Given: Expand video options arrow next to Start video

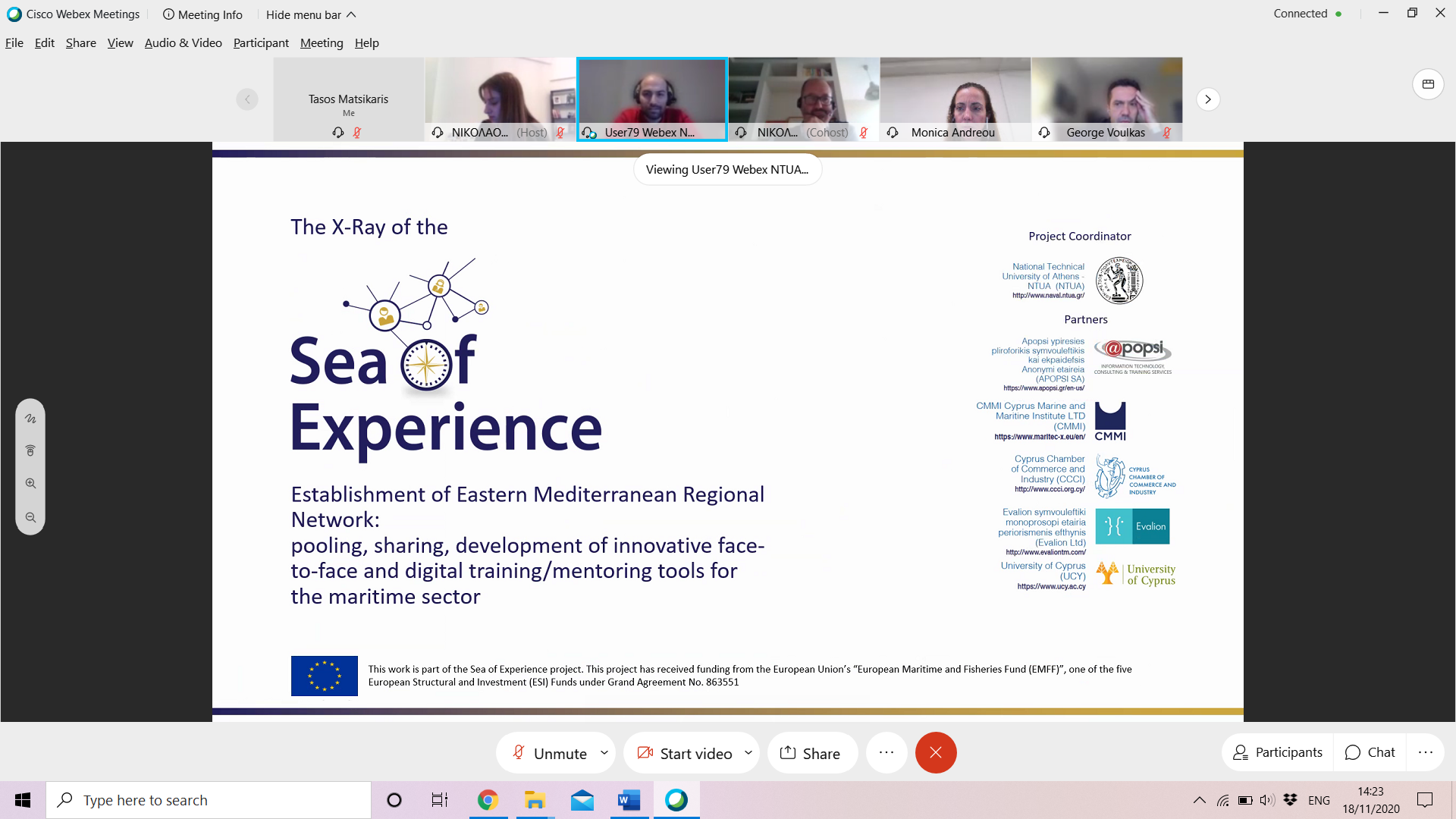Looking at the screenshot, I should point(748,753).
